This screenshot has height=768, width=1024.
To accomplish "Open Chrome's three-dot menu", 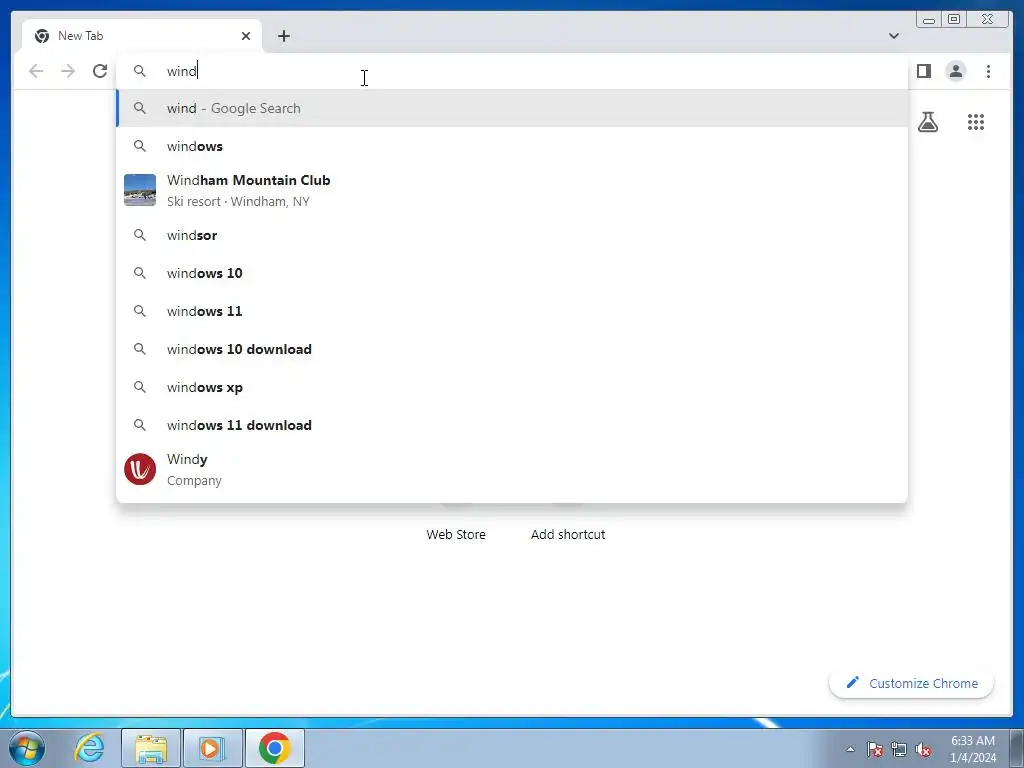I will pos(988,71).
